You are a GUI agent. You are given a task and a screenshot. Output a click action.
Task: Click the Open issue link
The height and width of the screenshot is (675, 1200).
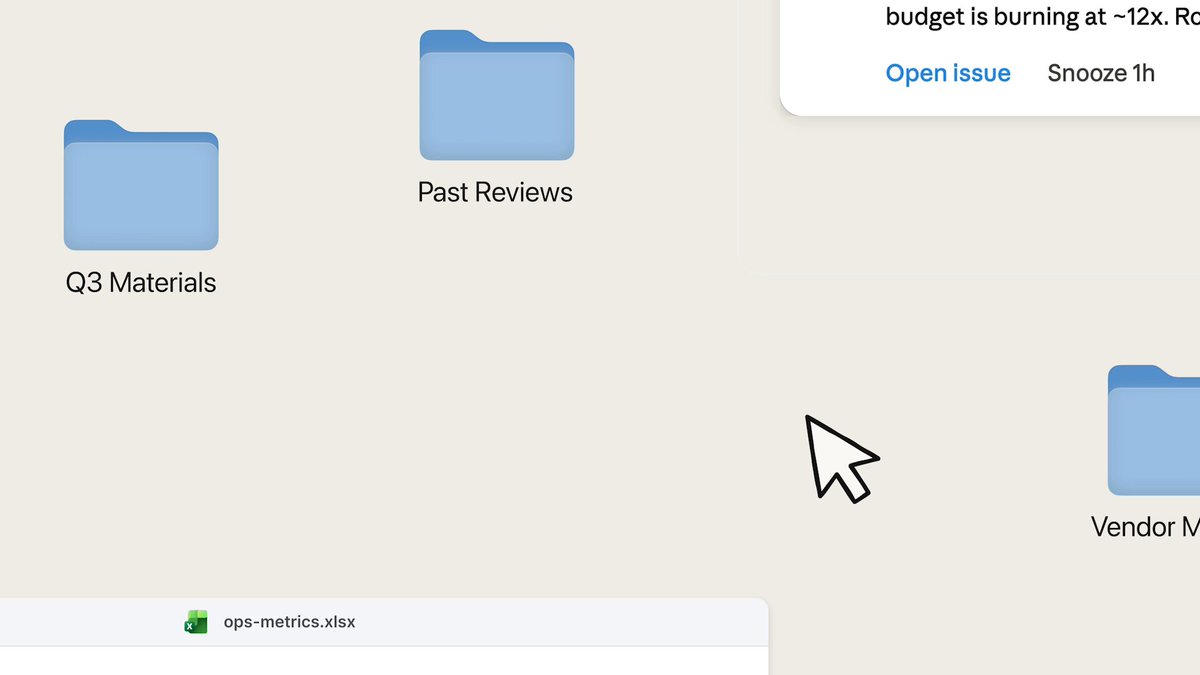pos(948,73)
